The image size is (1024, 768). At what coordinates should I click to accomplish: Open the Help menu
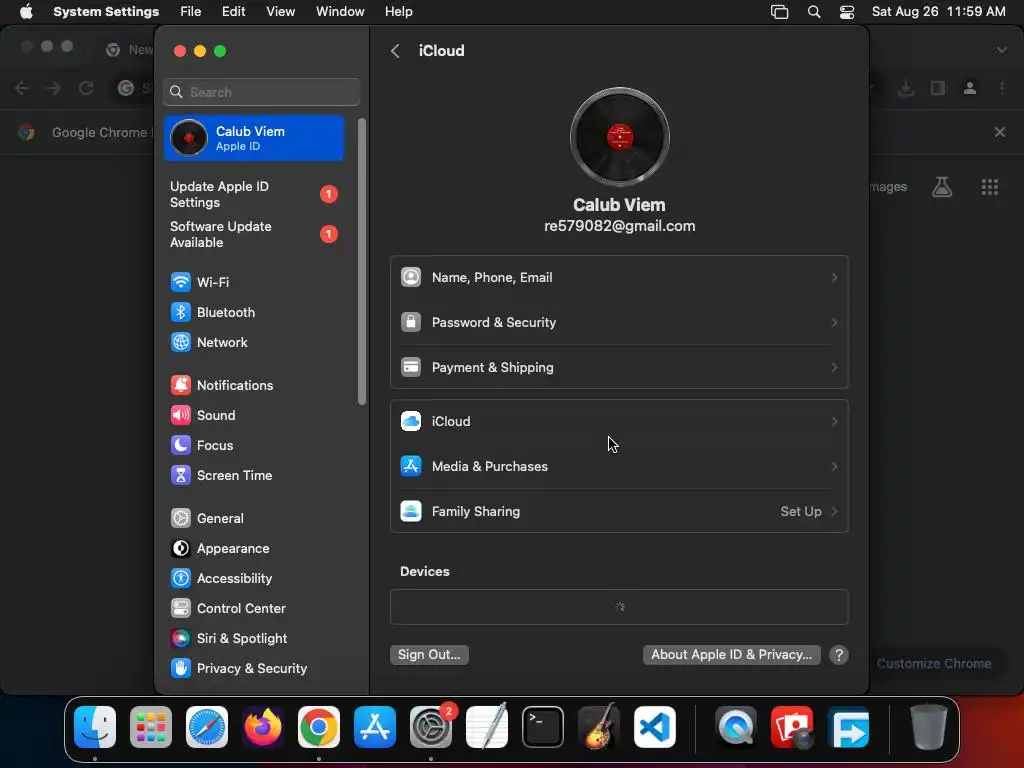click(x=398, y=12)
